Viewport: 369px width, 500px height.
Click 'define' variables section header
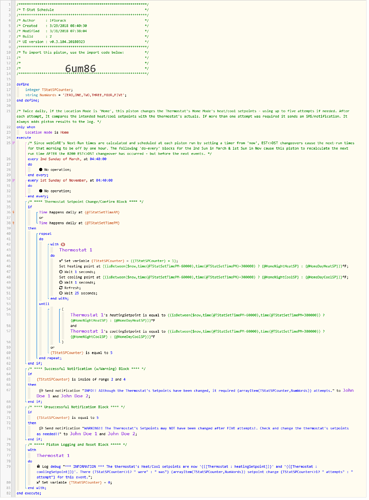[23, 84]
